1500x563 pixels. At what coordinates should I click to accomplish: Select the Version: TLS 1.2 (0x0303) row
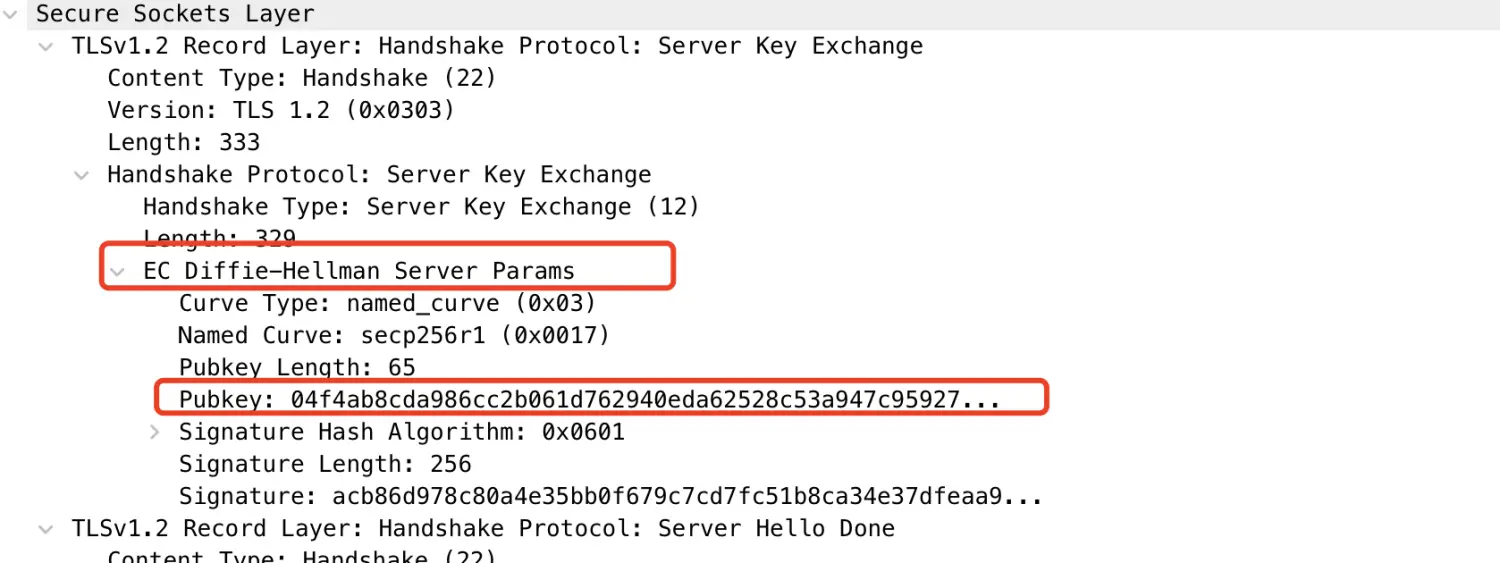click(x=281, y=110)
